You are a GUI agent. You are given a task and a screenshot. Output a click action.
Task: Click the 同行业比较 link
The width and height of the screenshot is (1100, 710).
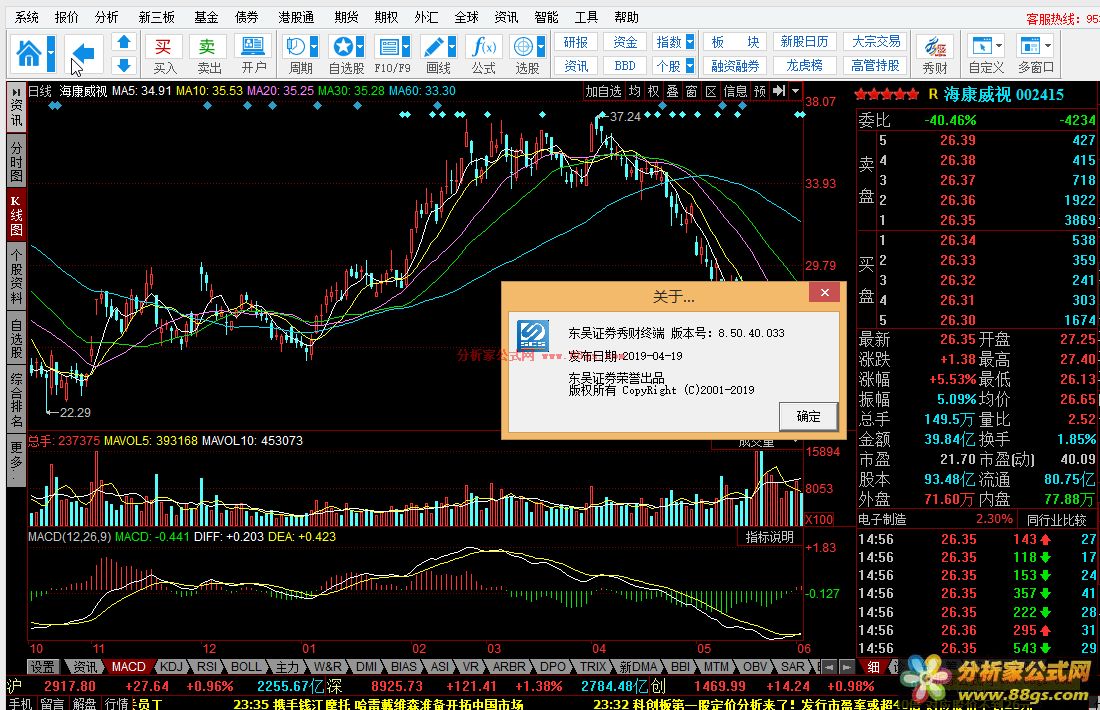click(x=1057, y=520)
